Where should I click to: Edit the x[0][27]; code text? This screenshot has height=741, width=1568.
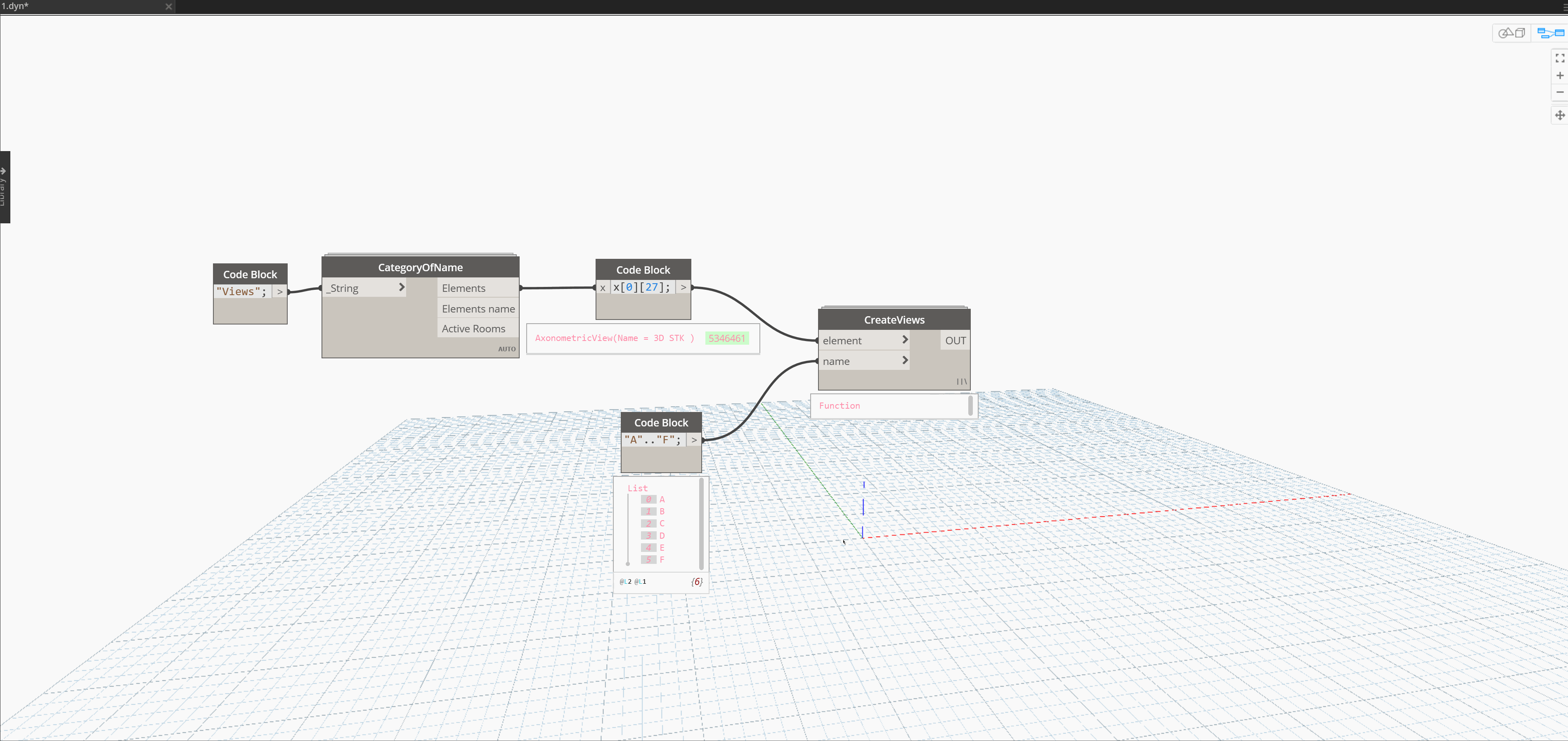641,287
